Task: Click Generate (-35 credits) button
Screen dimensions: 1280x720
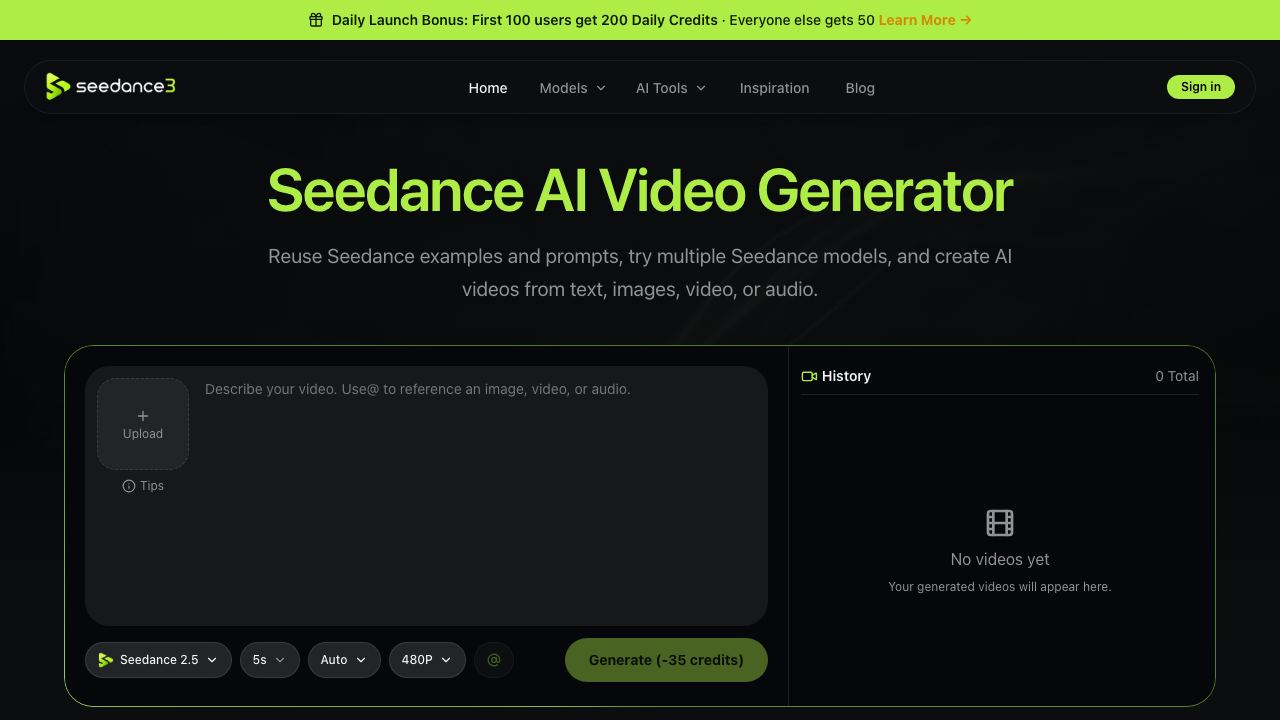Action: coord(666,660)
